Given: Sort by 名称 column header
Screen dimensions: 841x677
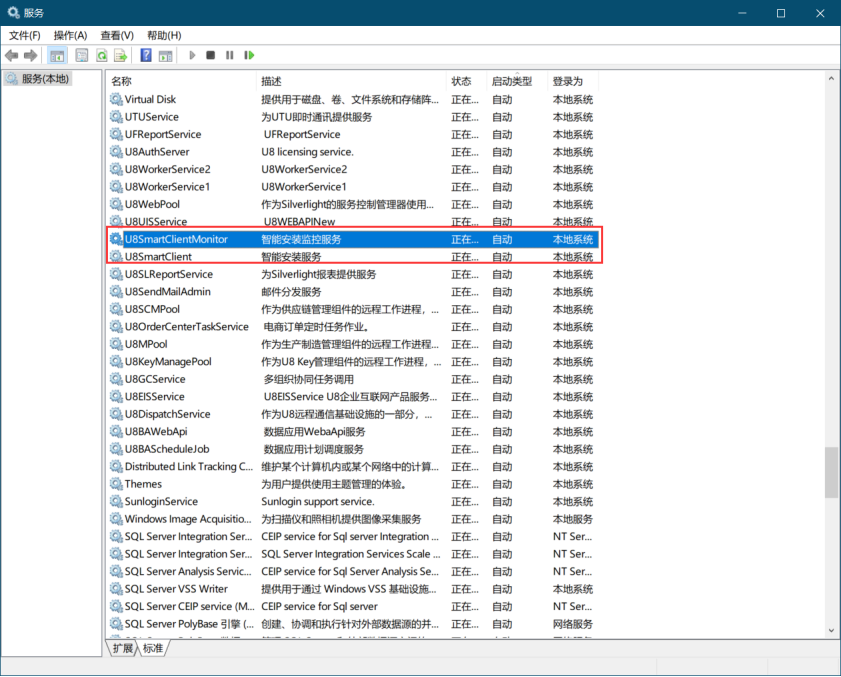Looking at the screenshot, I should (x=182, y=81).
